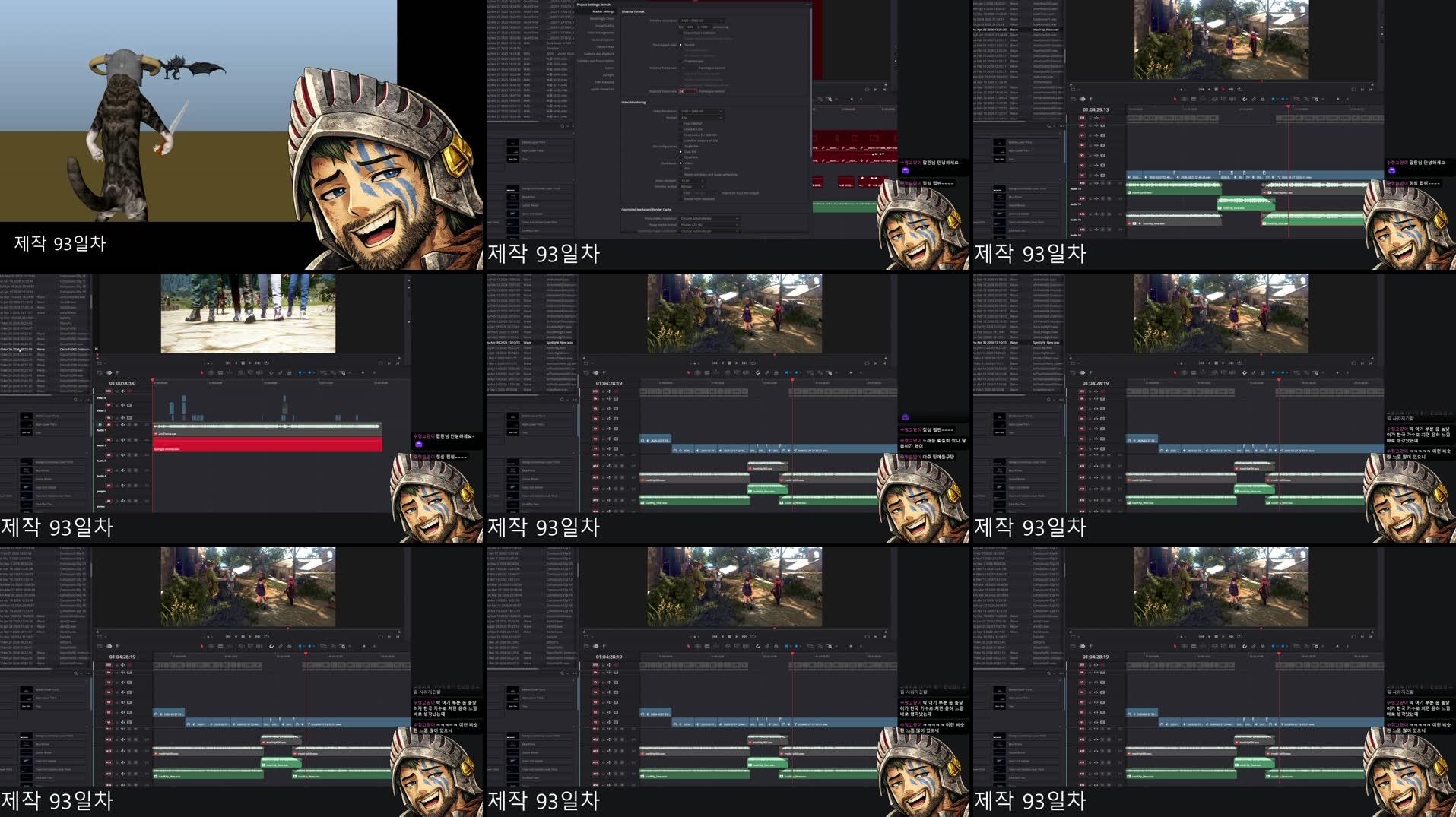The height and width of the screenshot is (817, 1456).
Task: Click red Play button in 01:04:29:13 frame
Action: tap(1223, 90)
